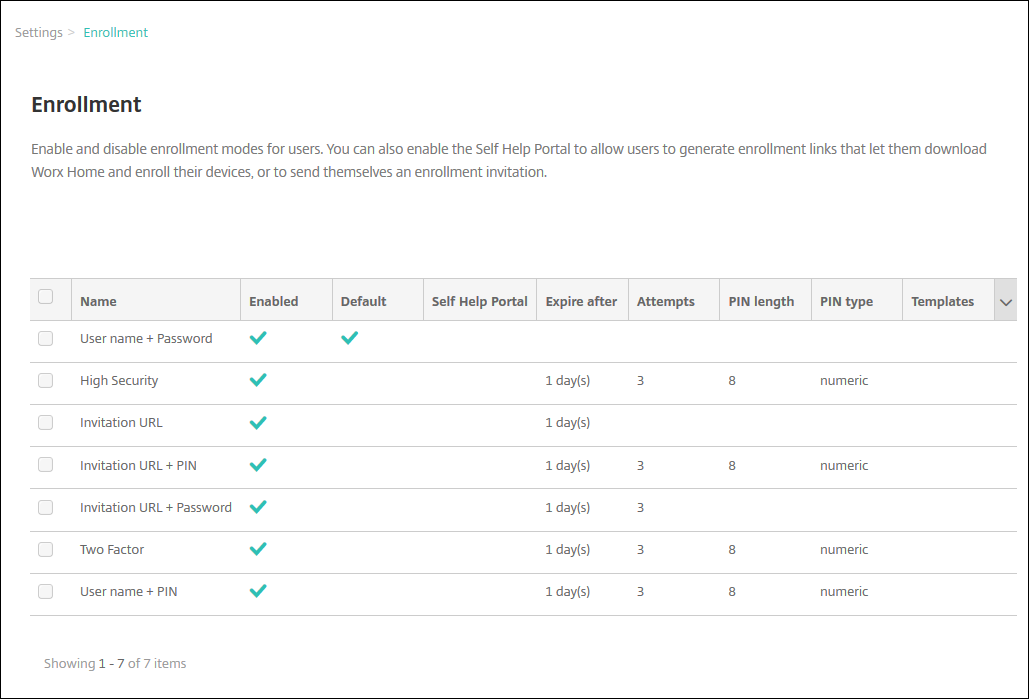The height and width of the screenshot is (699, 1029).
Task: Click Enabled checkmark for Two Factor
Action: tap(258, 549)
